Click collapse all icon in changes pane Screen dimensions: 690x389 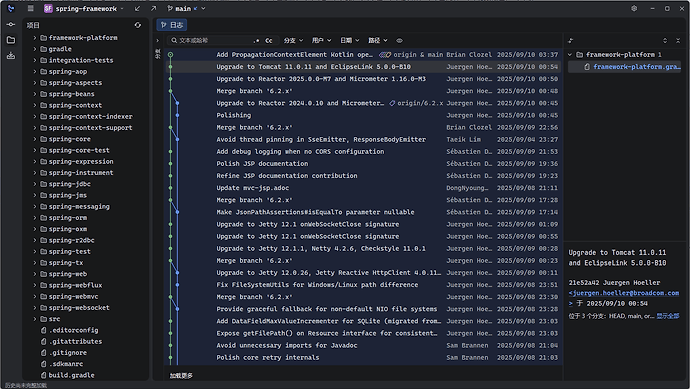click(678, 40)
